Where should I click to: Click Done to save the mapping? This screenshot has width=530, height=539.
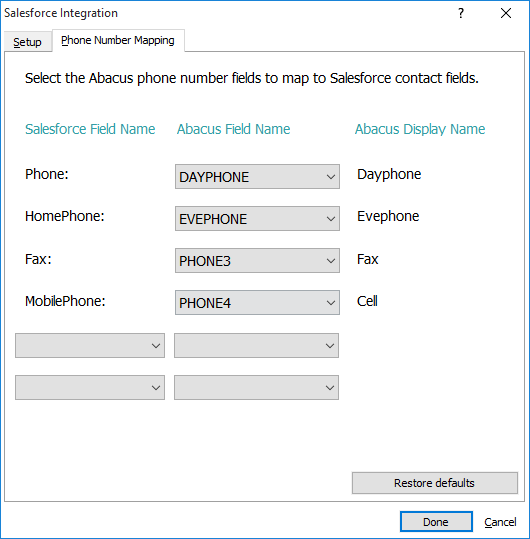tap(436, 522)
